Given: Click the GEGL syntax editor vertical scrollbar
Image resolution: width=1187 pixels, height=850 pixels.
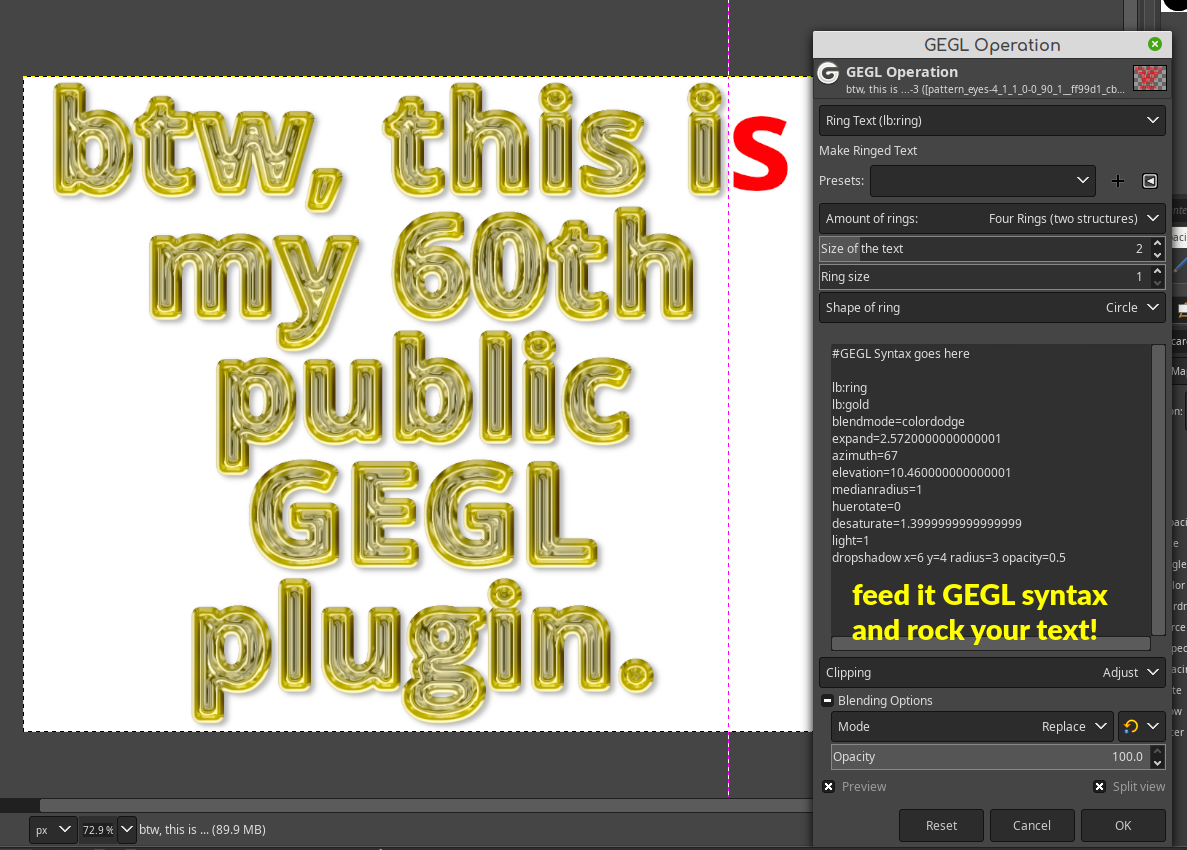Looking at the screenshot, I should pos(1157,490).
